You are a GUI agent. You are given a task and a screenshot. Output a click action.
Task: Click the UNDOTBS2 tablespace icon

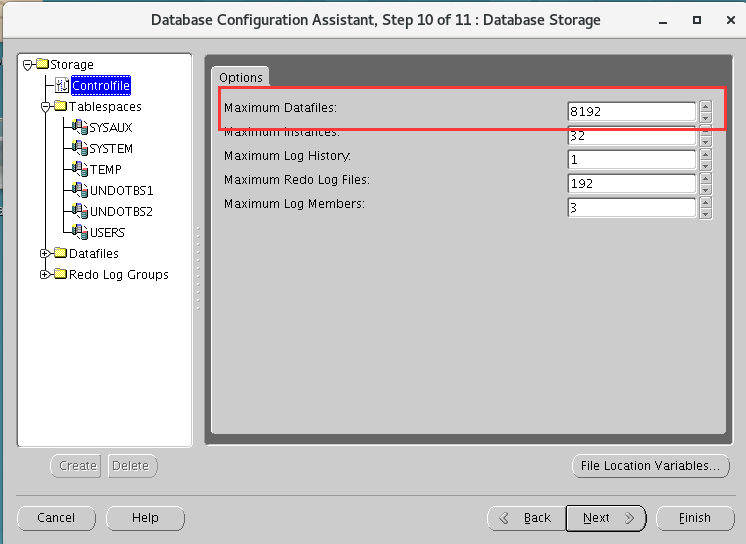pyautogui.click(x=80, y=212)
